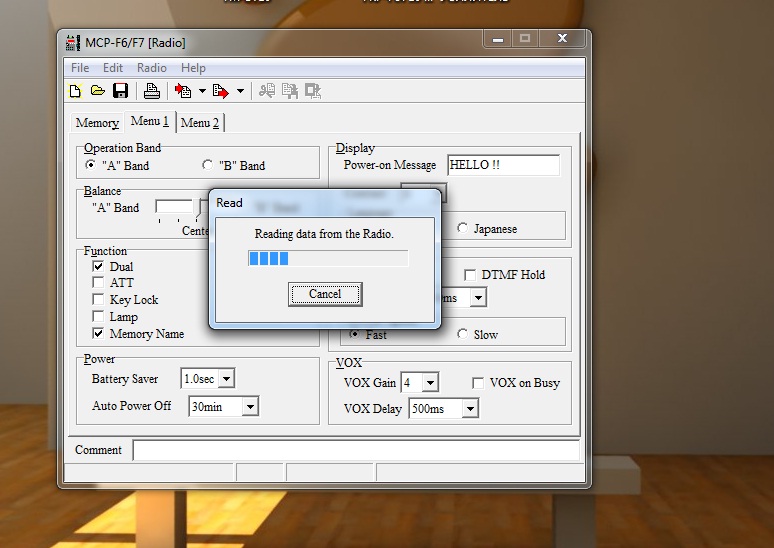Screen dimensions: 774x548
Task: Check the VOX on Busy option
Action: click(x=478, y=383)
